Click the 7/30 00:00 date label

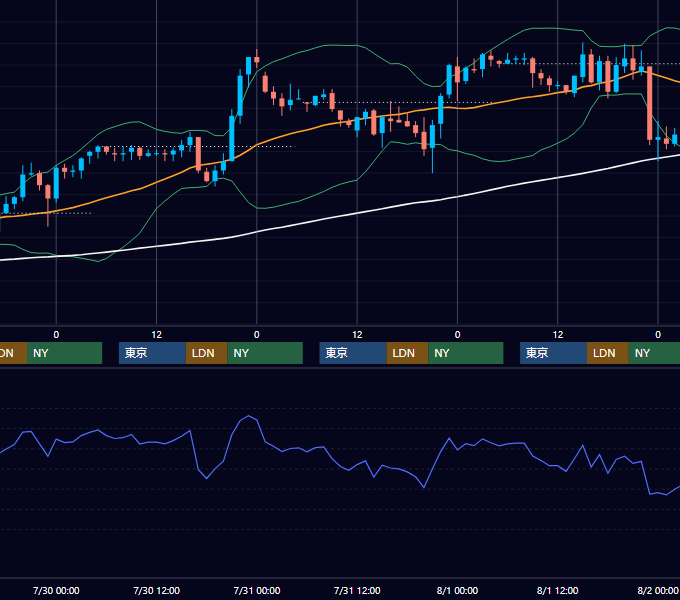coord(56,590)
